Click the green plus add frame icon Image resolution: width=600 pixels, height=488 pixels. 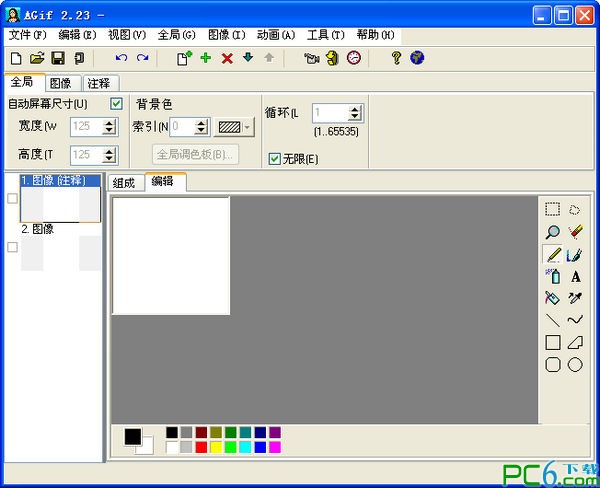tap(206, 58)
